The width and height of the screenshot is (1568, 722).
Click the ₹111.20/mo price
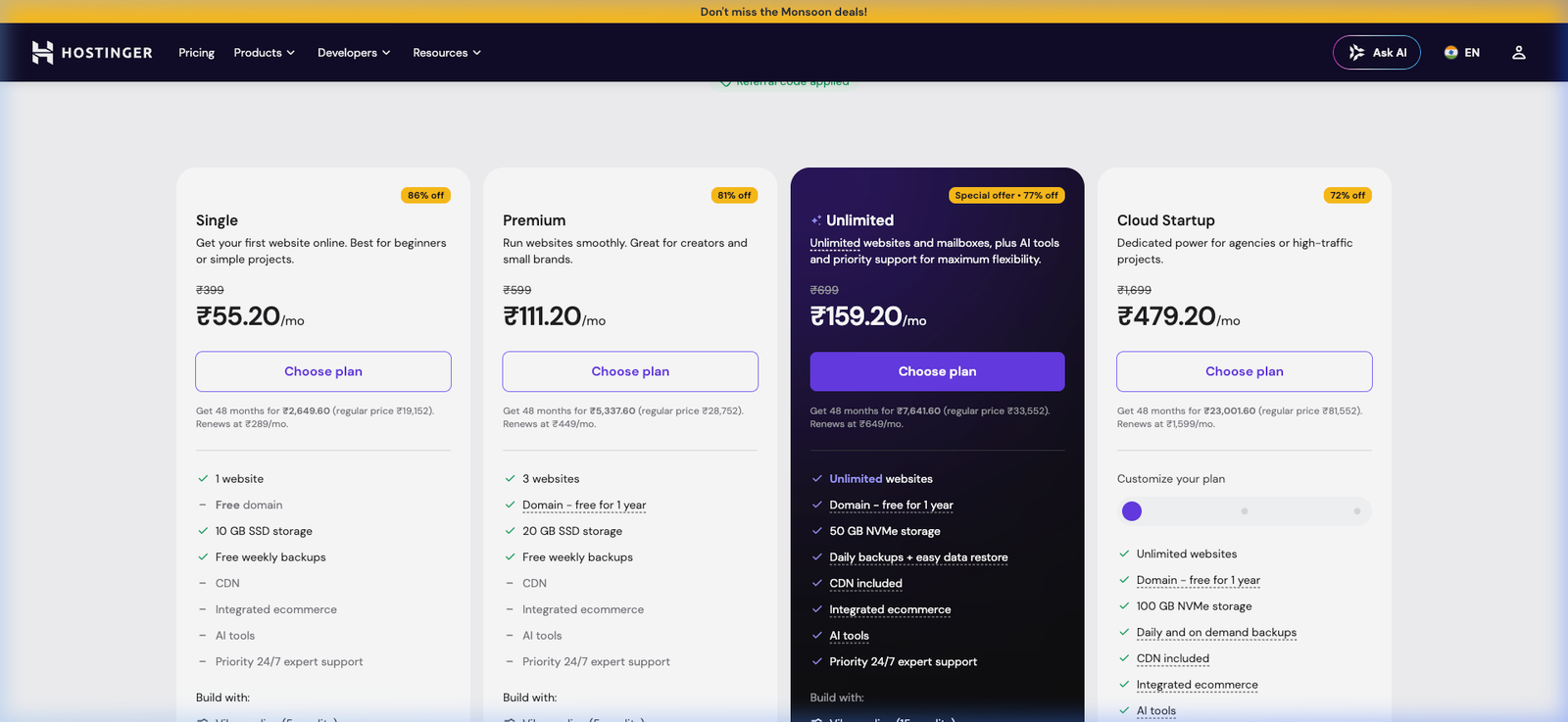point(554,316)
